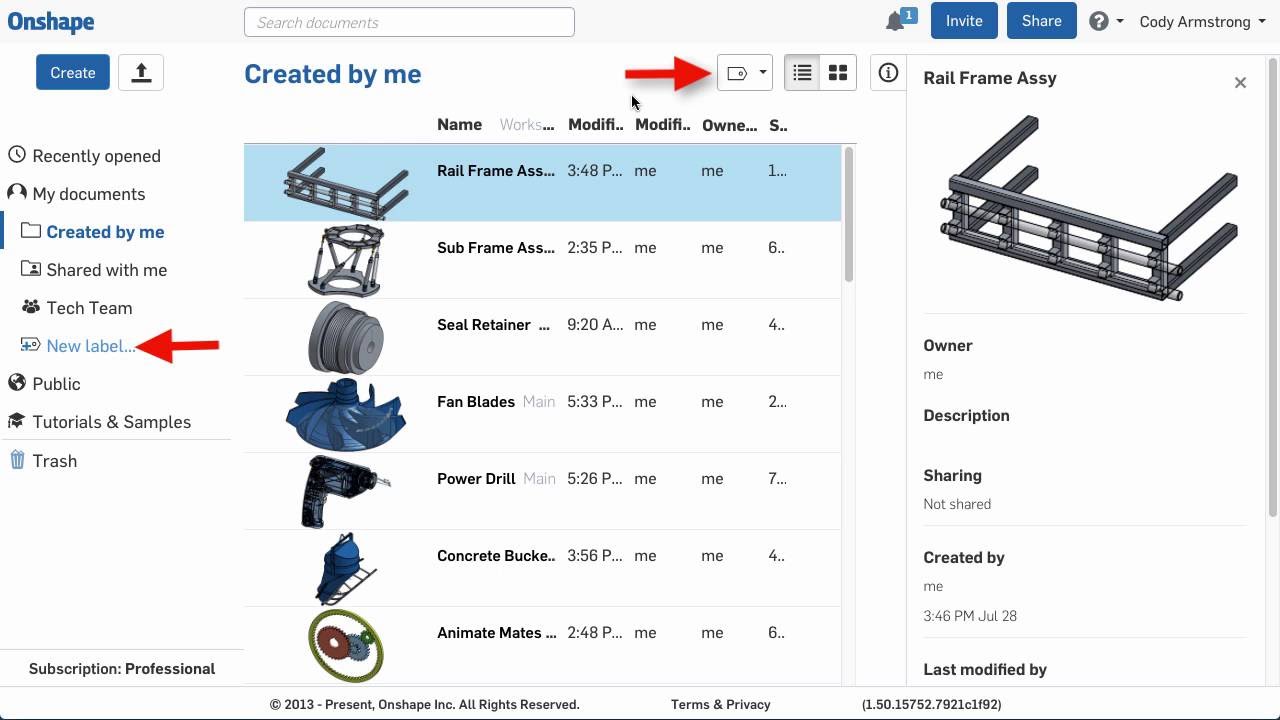The image size is (1280, 720).
Task: Click the upload document icon
Action: (141, 72)
